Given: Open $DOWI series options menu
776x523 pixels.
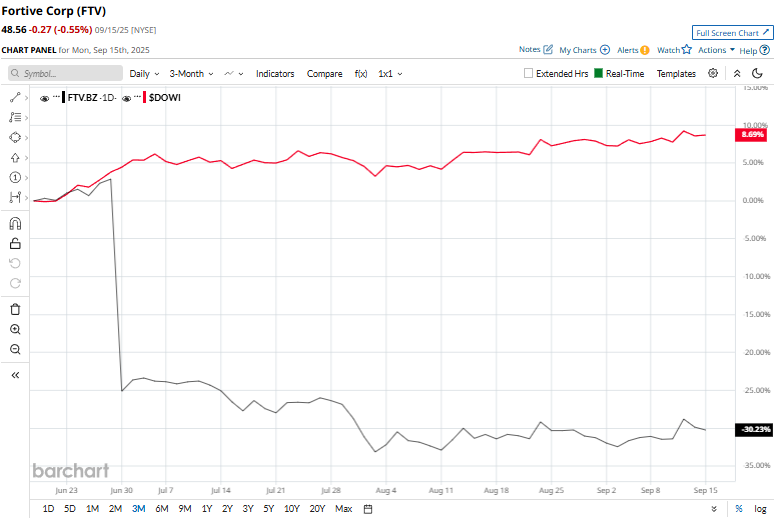Looking at the screenshot, I should click(138, 96).
